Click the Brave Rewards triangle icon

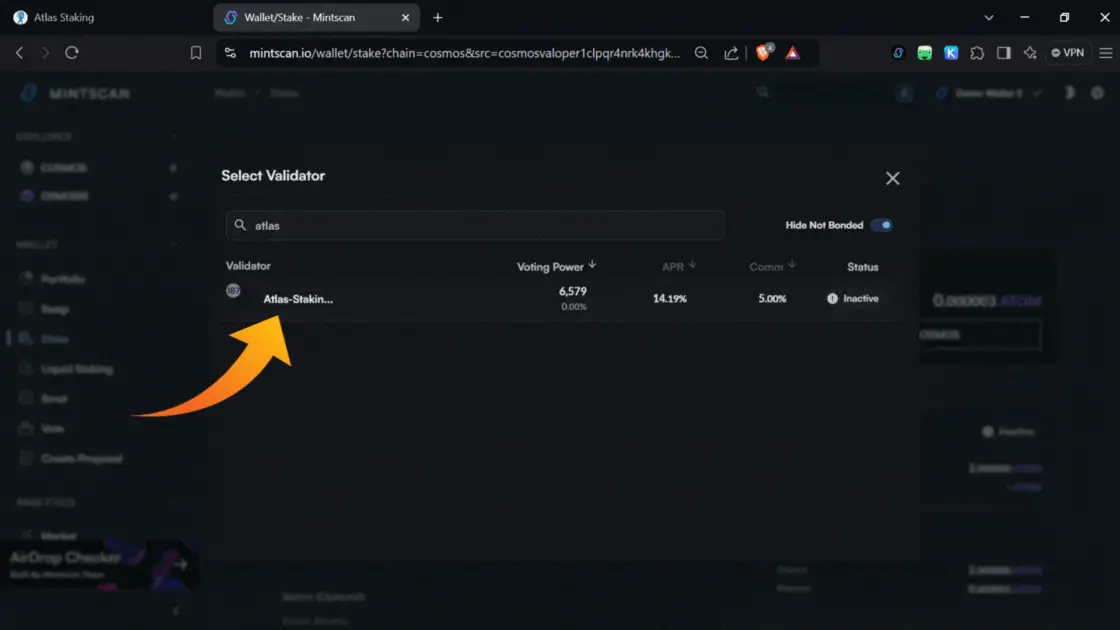point(792,53)
